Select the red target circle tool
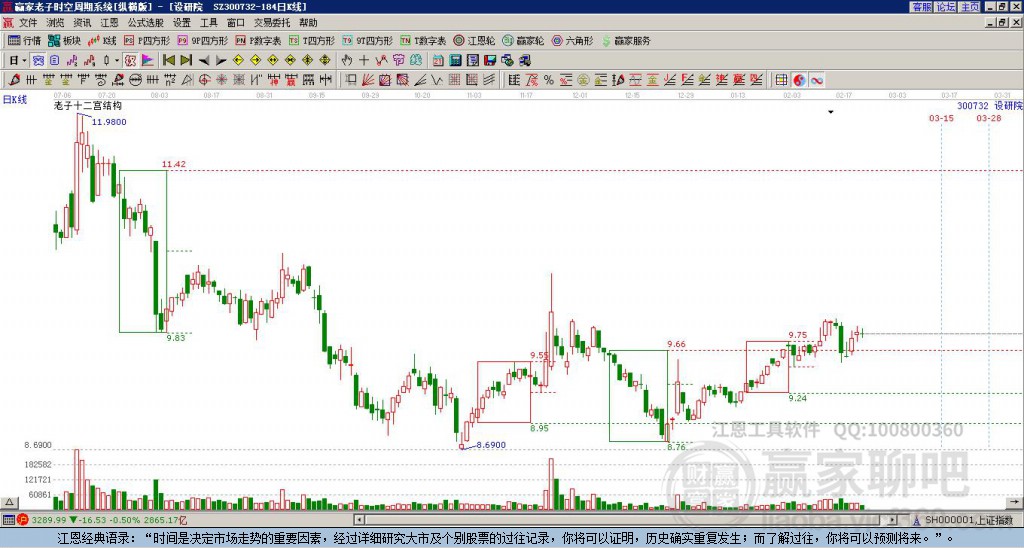 click(x=204, y=80)
